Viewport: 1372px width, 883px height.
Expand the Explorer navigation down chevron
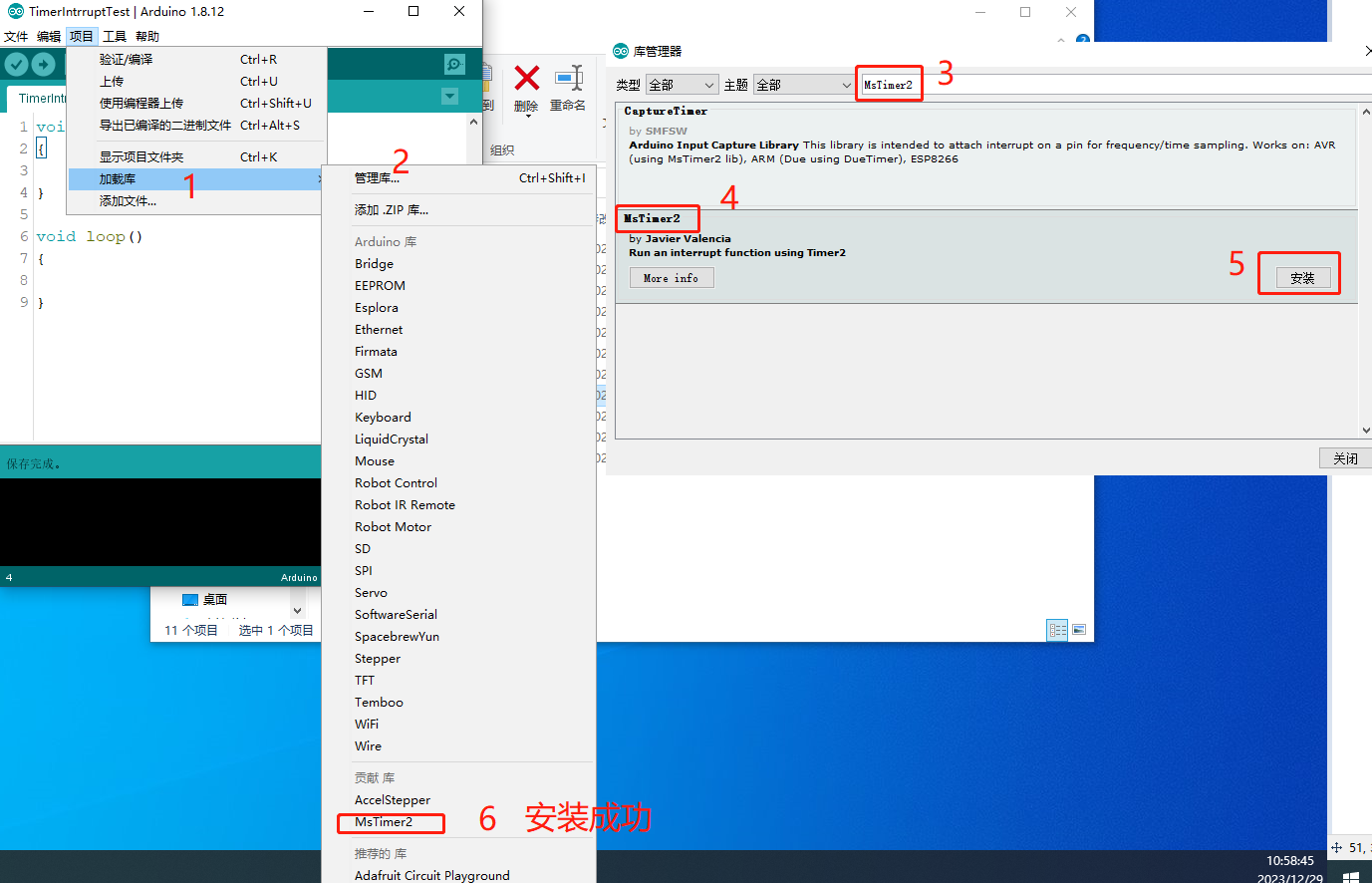pos(297,610)
